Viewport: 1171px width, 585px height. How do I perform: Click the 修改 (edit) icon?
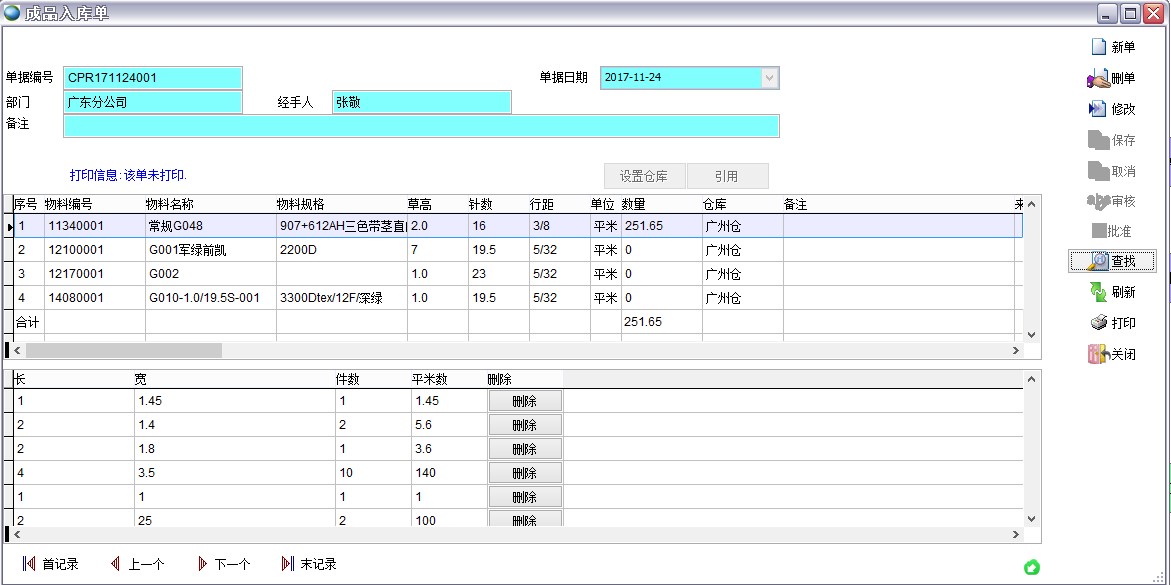[x=1098, y=109]
